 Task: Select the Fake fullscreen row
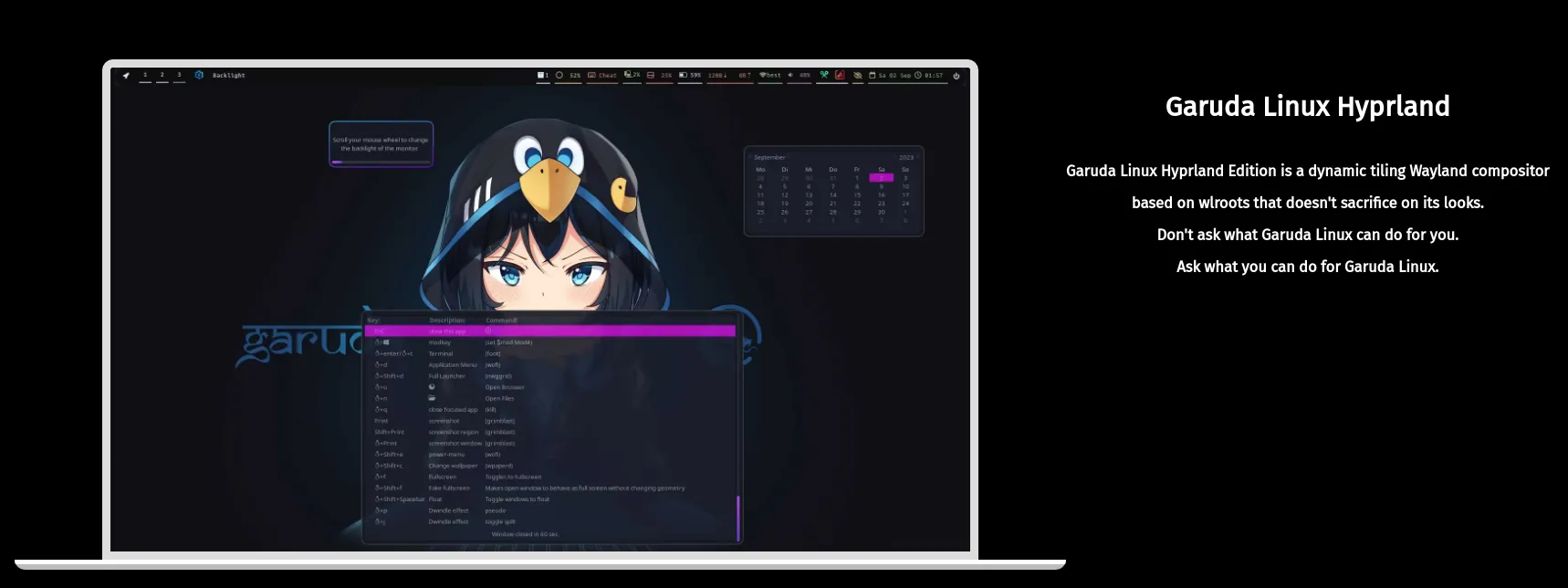tap(550, 488)
